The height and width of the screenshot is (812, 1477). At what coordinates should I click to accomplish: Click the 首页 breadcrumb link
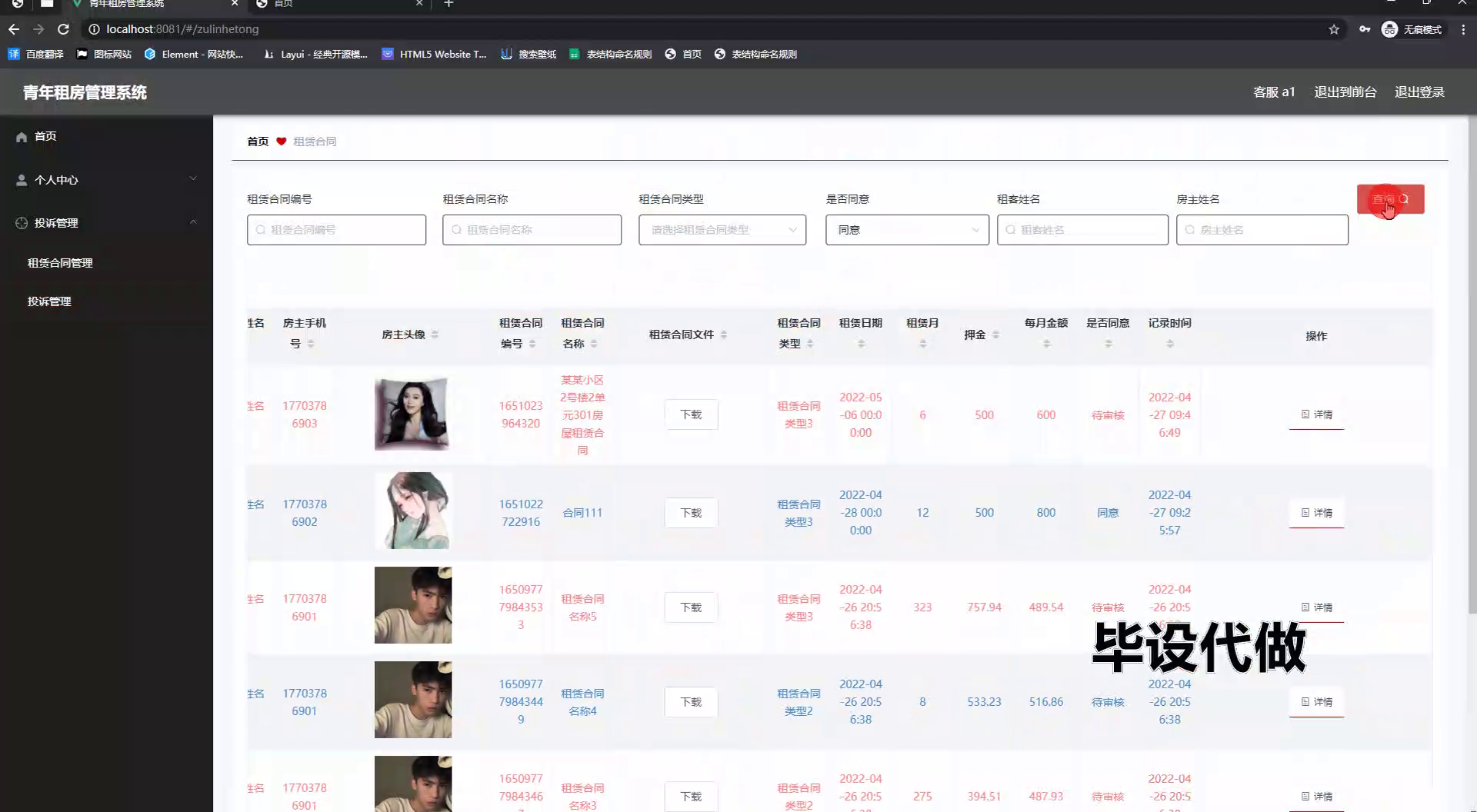(x=258, y=141)
